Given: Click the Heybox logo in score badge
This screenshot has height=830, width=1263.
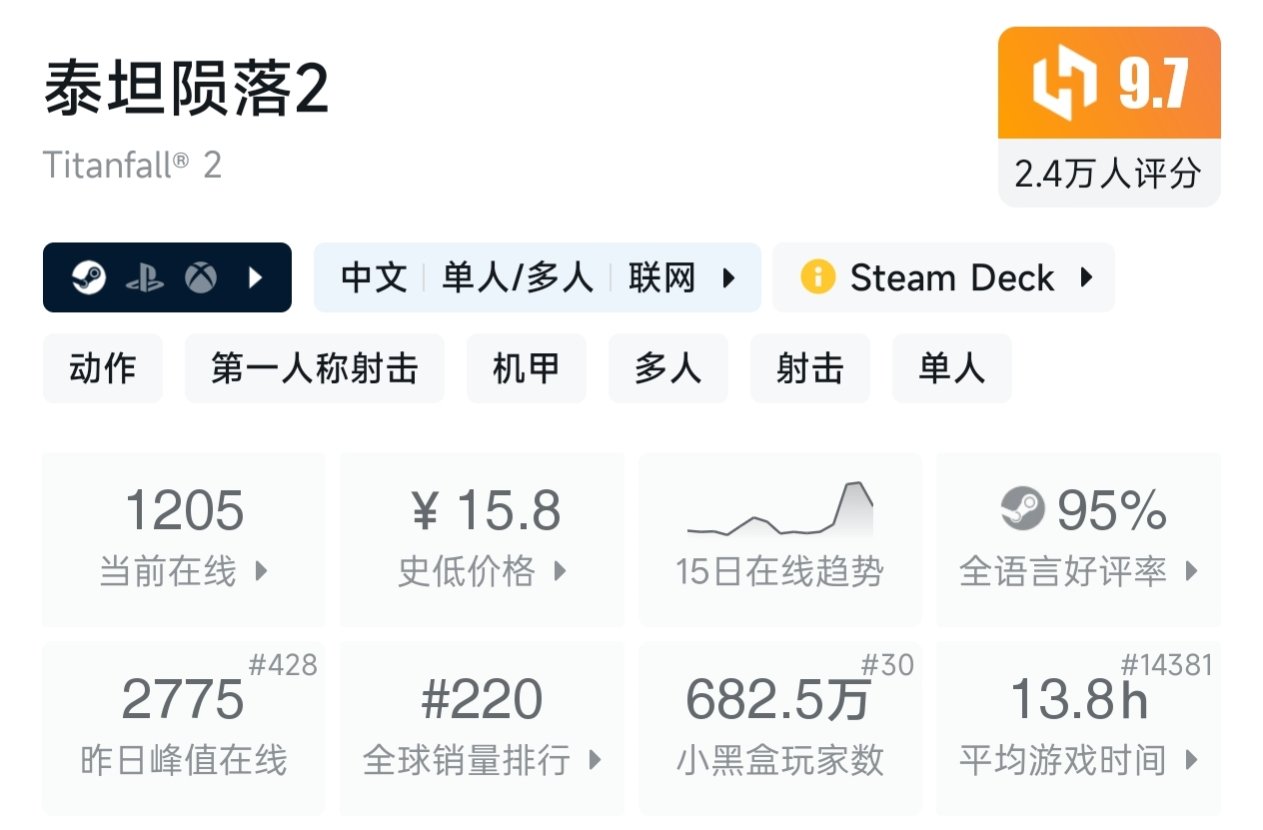Looking at the screenshot, I should click(x=1064, y=84).
